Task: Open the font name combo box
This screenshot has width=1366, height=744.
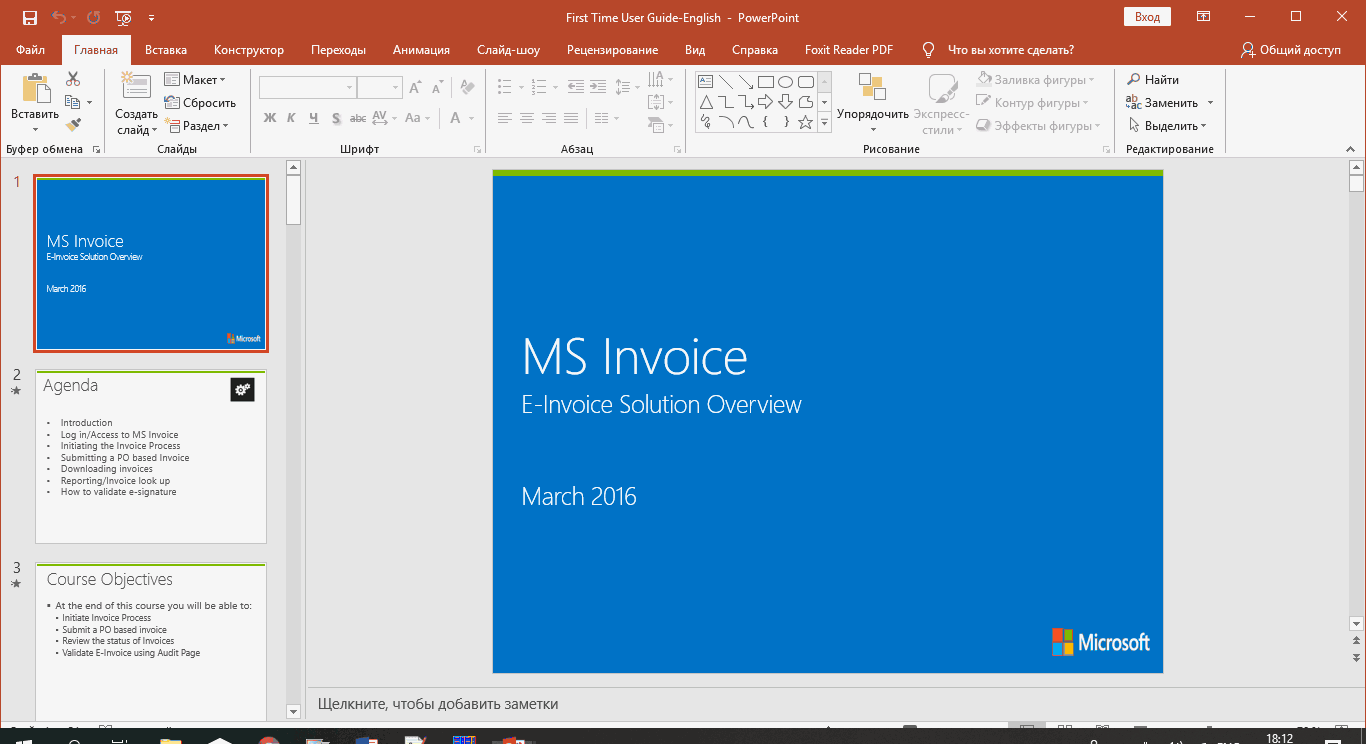Action: coord(307,88)
